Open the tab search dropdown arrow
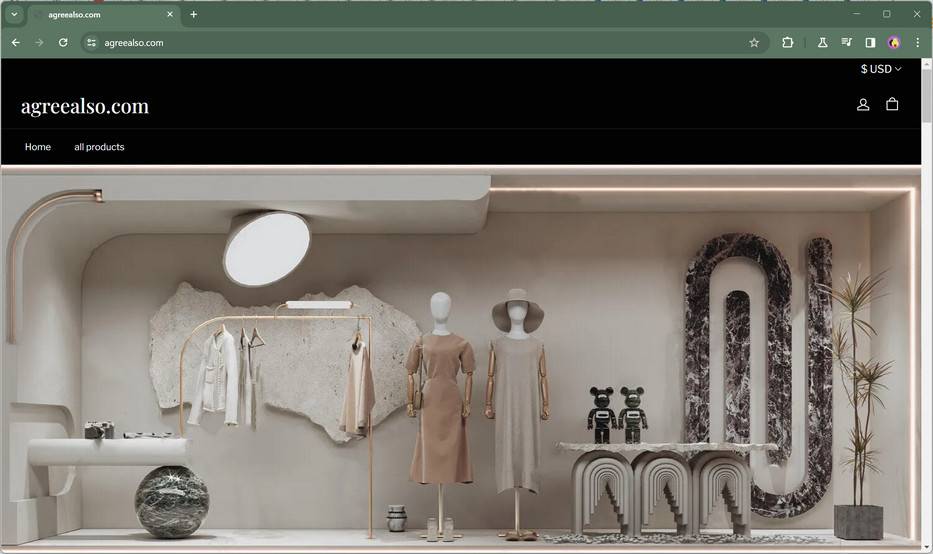The image size is (933, 554). click(14, 14)
